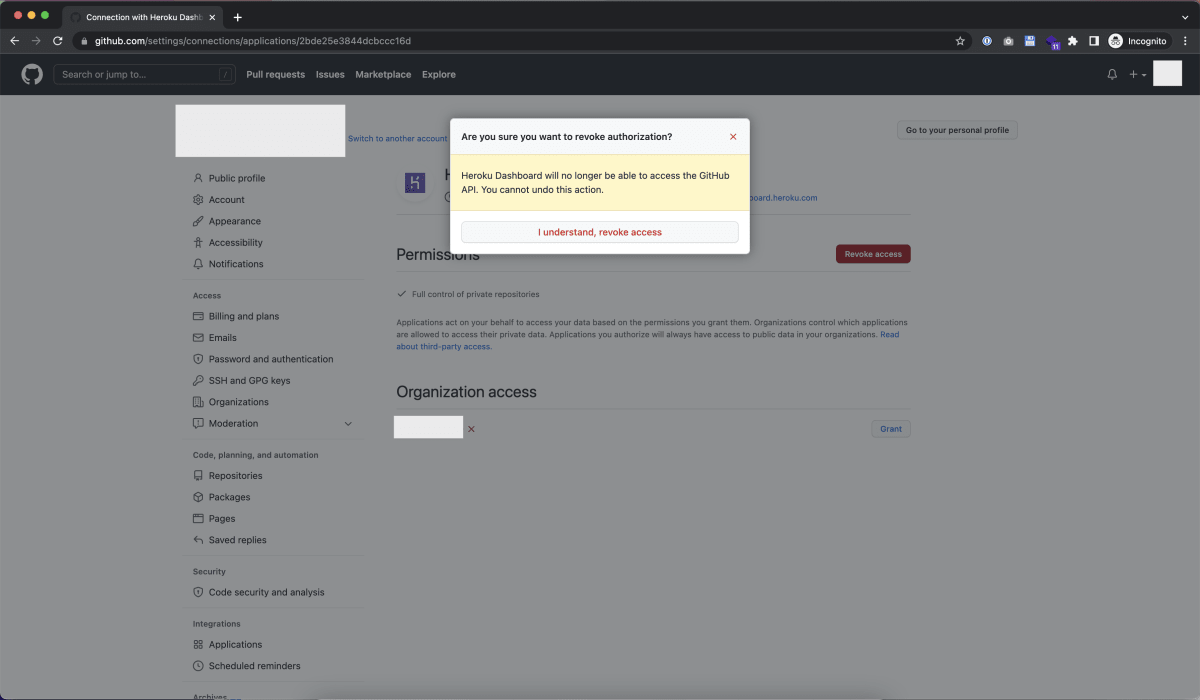
Task: Close the revoke authorization dialog
Action: pyautogui.click(x=733, y=136)
